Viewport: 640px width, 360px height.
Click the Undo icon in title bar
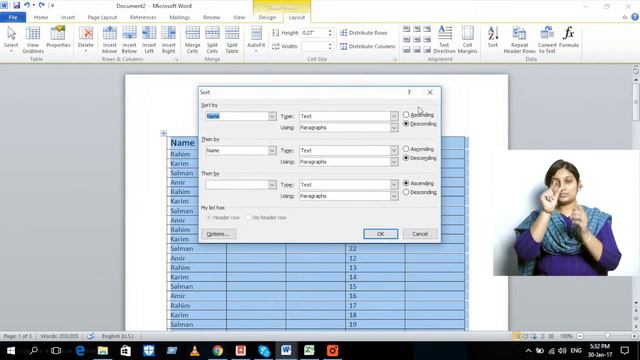(27, 6)
